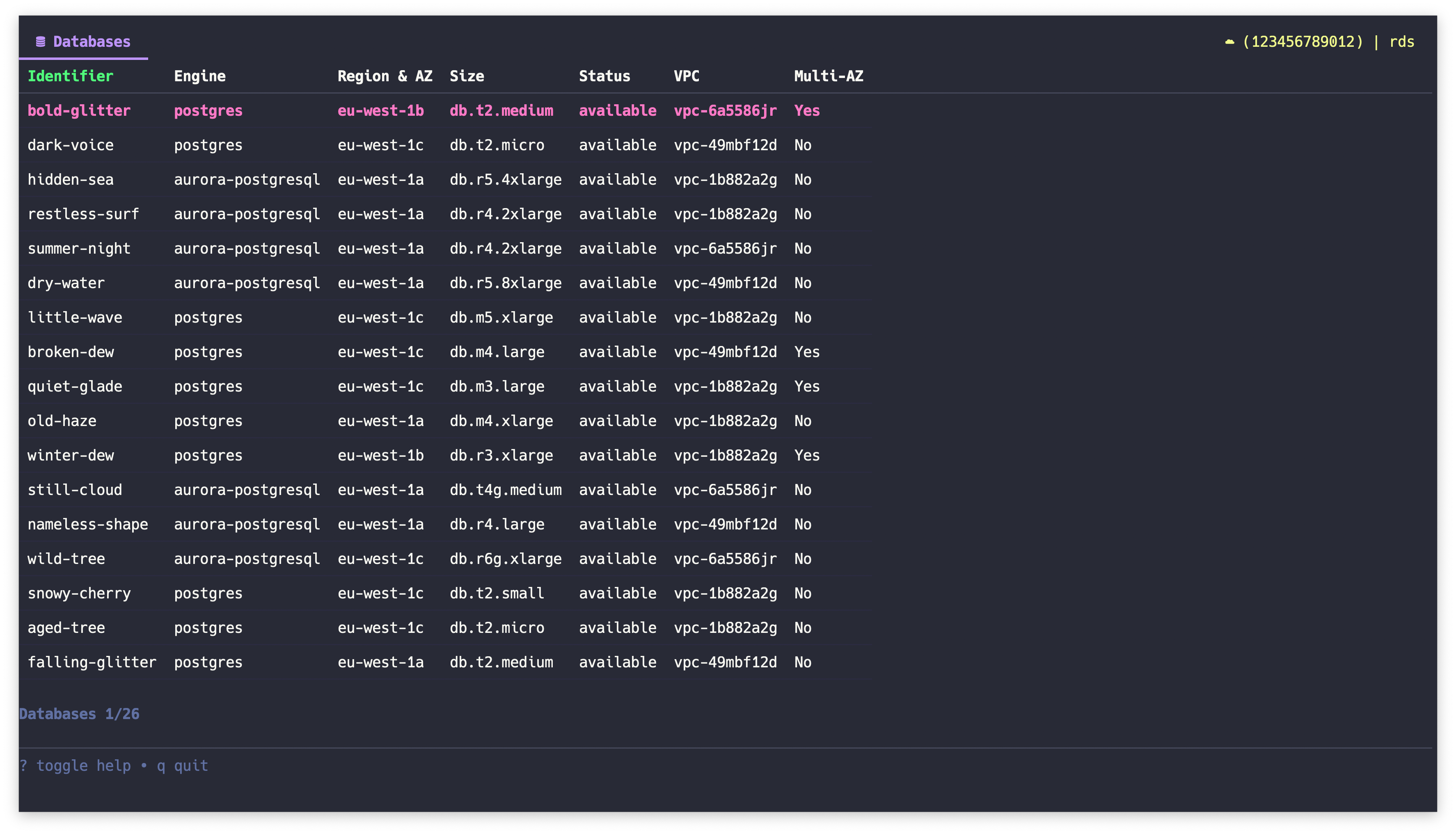This screenshot has width=1456, height=834.
Task: Click the db.t4g.medium size of still-cloud
Action: pyautogui.click(x=506, y=490)
